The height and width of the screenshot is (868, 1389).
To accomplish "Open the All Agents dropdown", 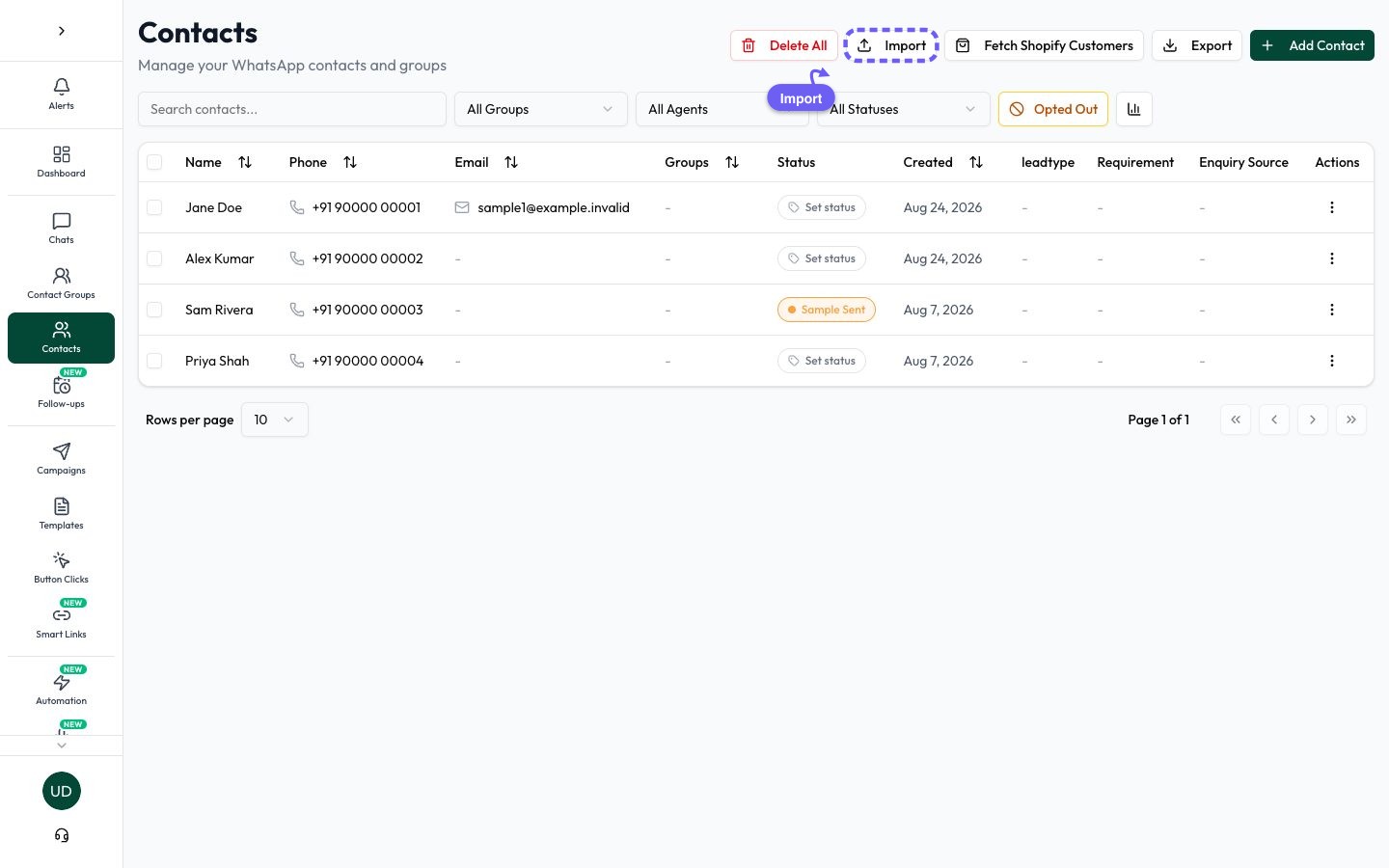I will coord(722,109).
